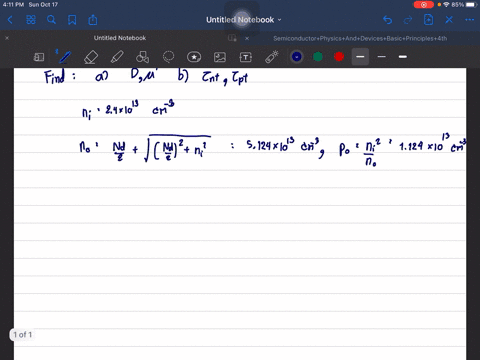Switch to the Semiconductor Physics And Devices tab

coord(360,38)
